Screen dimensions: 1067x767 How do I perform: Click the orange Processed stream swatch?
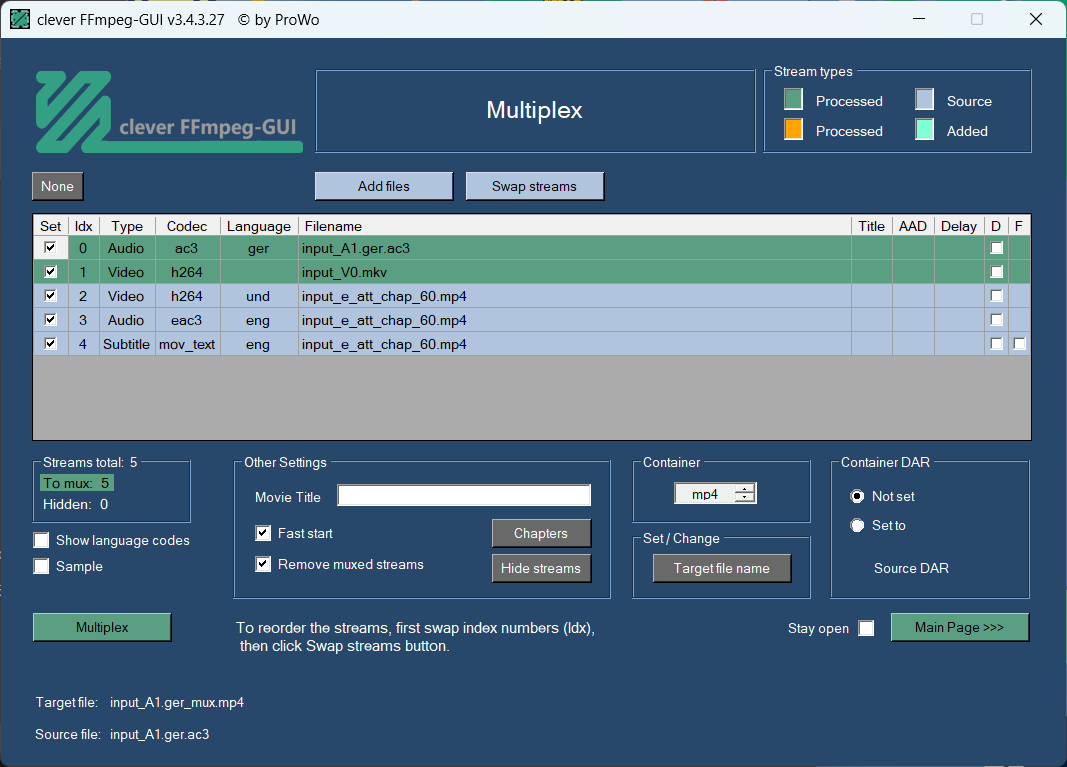[793, 130]
